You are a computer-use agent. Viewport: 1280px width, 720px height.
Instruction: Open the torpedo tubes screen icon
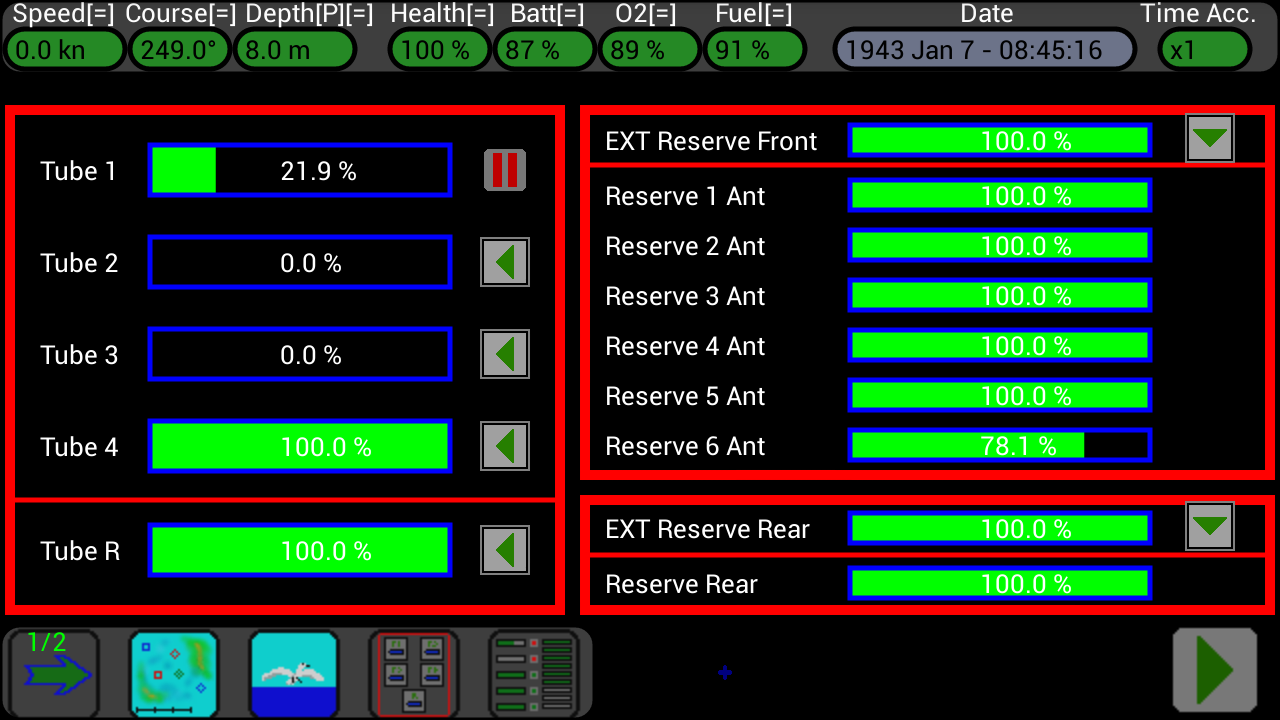coord(413,674)
